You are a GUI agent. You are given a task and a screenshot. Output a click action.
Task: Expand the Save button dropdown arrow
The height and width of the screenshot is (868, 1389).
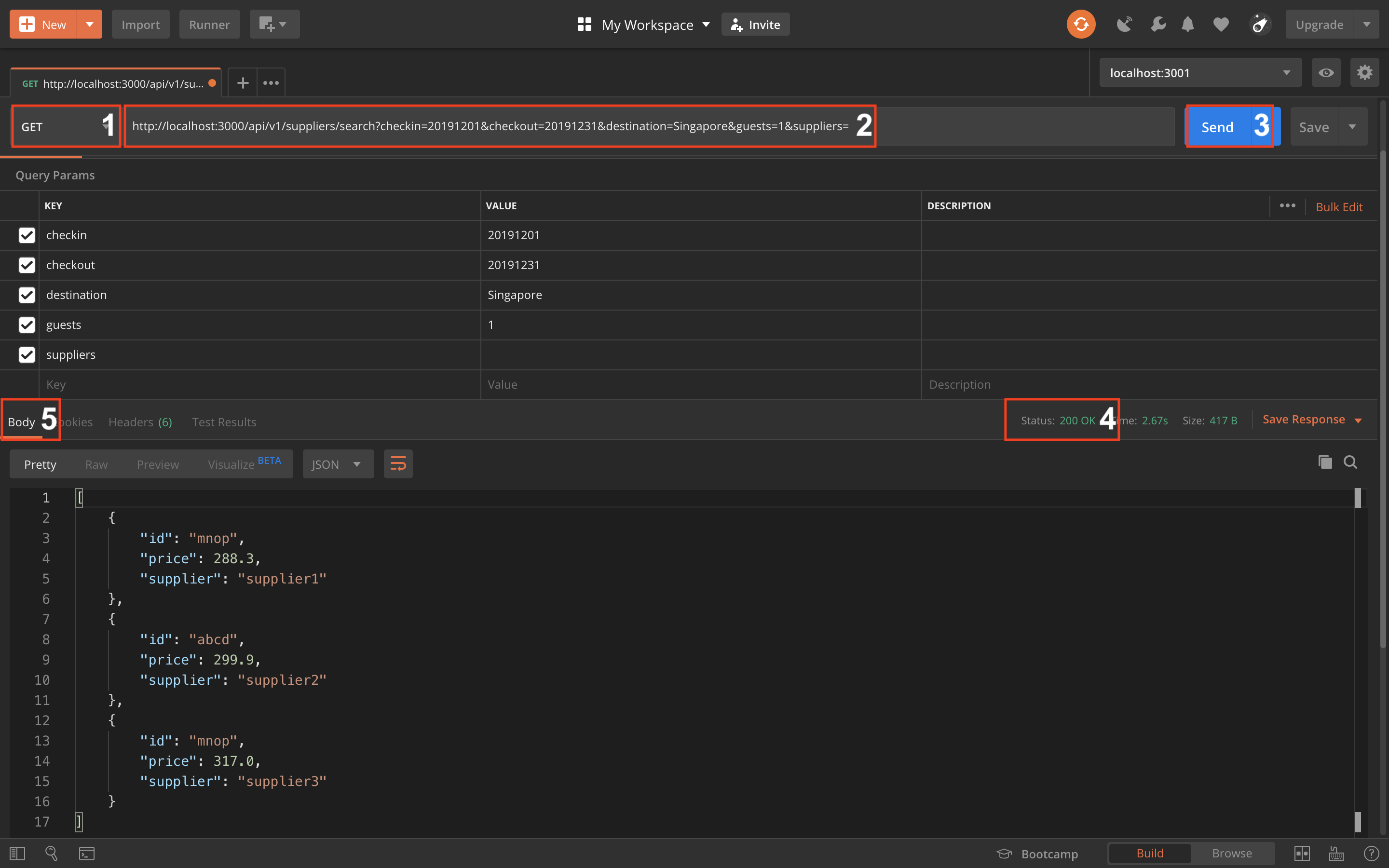(x=1352, y=126)
